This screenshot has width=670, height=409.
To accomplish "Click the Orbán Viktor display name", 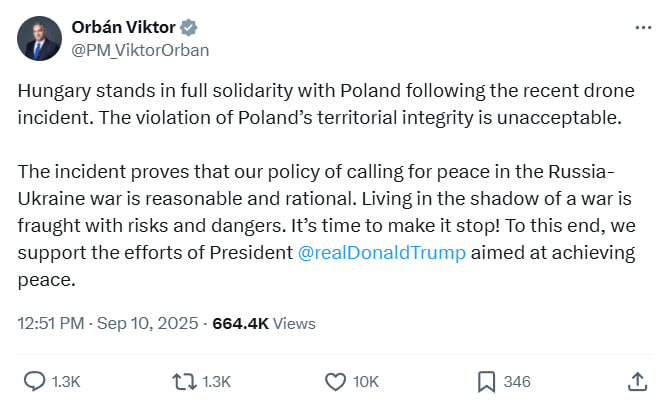I will (x=123, y=27).
